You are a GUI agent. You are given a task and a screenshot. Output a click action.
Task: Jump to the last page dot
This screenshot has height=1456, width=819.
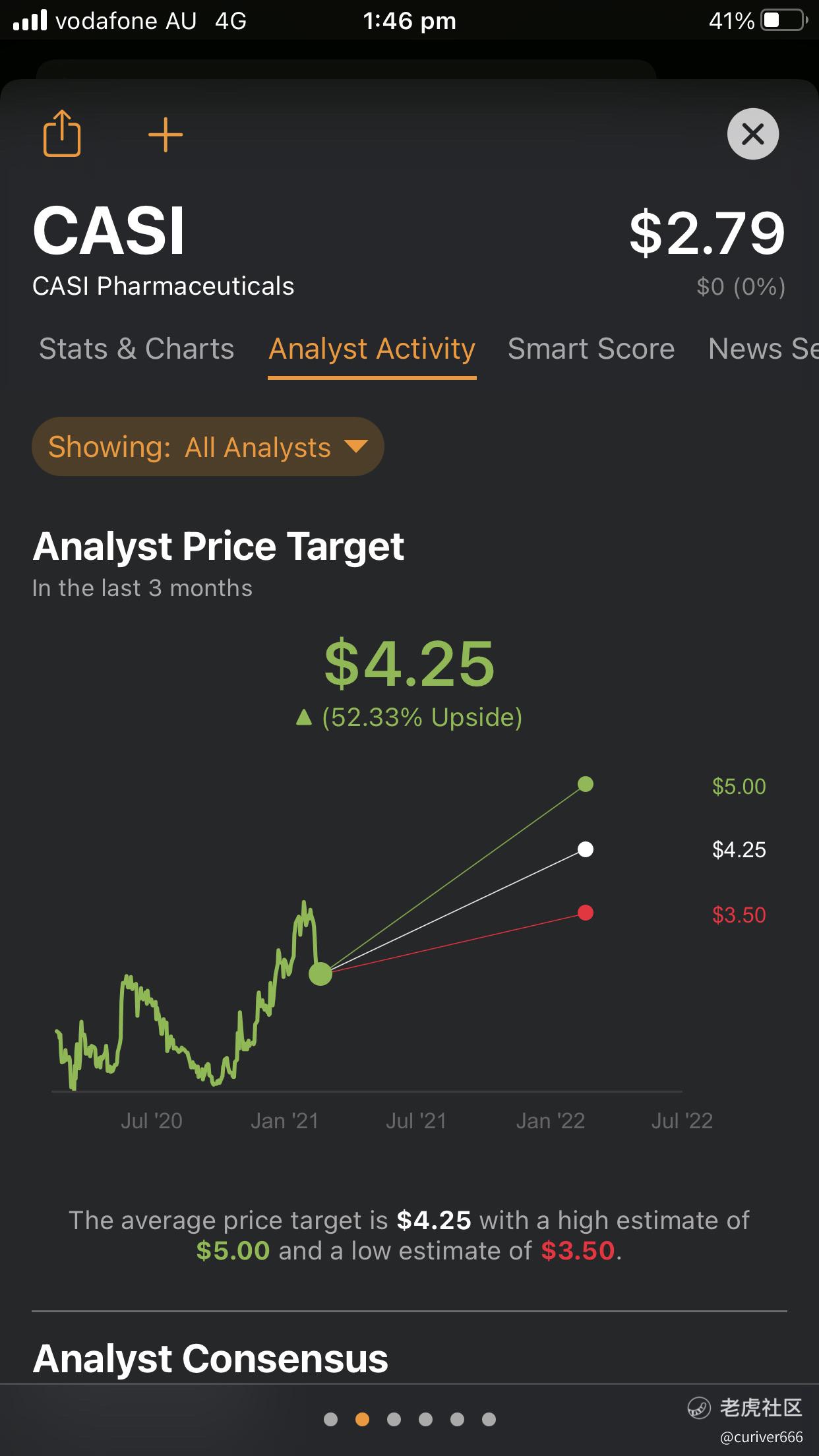489,1419
